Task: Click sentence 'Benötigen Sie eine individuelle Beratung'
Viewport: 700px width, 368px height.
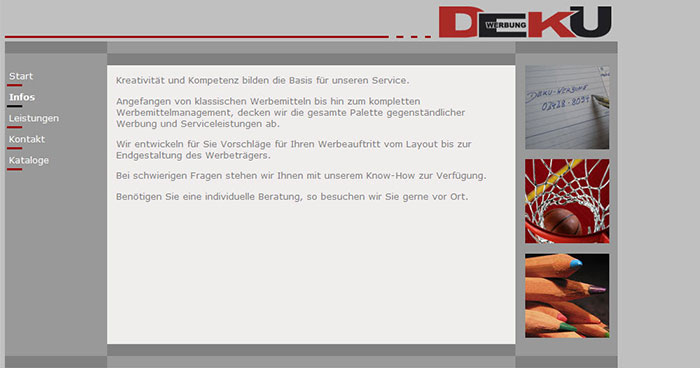Action: (x=292, y=197)
